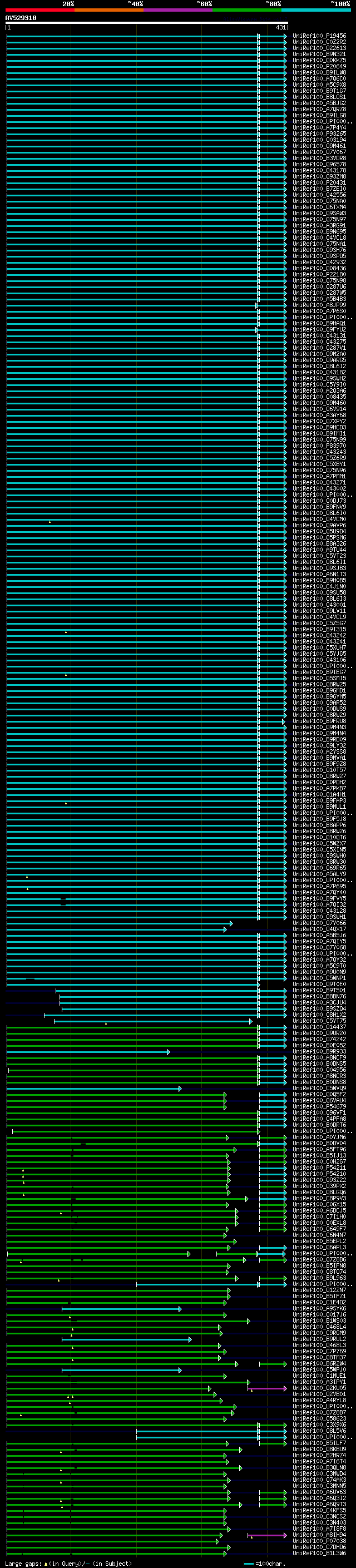The height and width of the screenshot is (1568, 356).
Task: Click the cyan ~100% identity legend segment
Action: tap(317, 10)
